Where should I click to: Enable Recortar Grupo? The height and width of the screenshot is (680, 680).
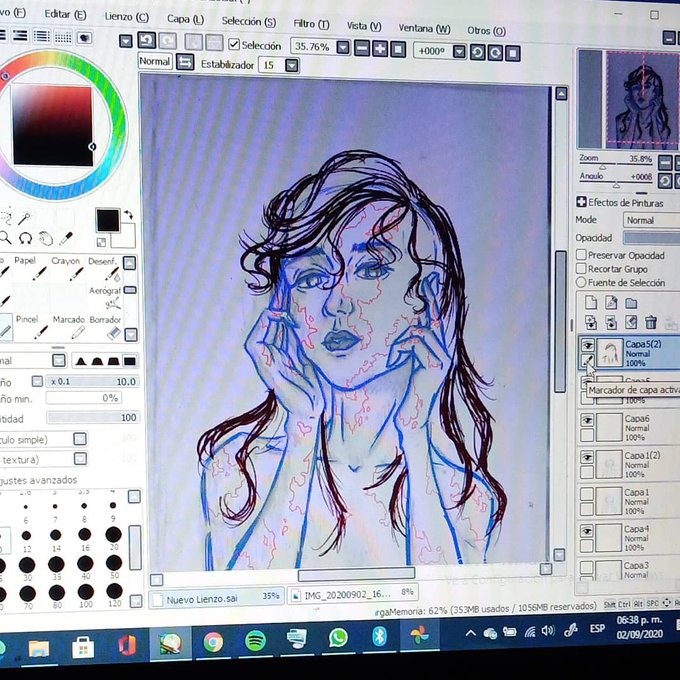(581, 268)
